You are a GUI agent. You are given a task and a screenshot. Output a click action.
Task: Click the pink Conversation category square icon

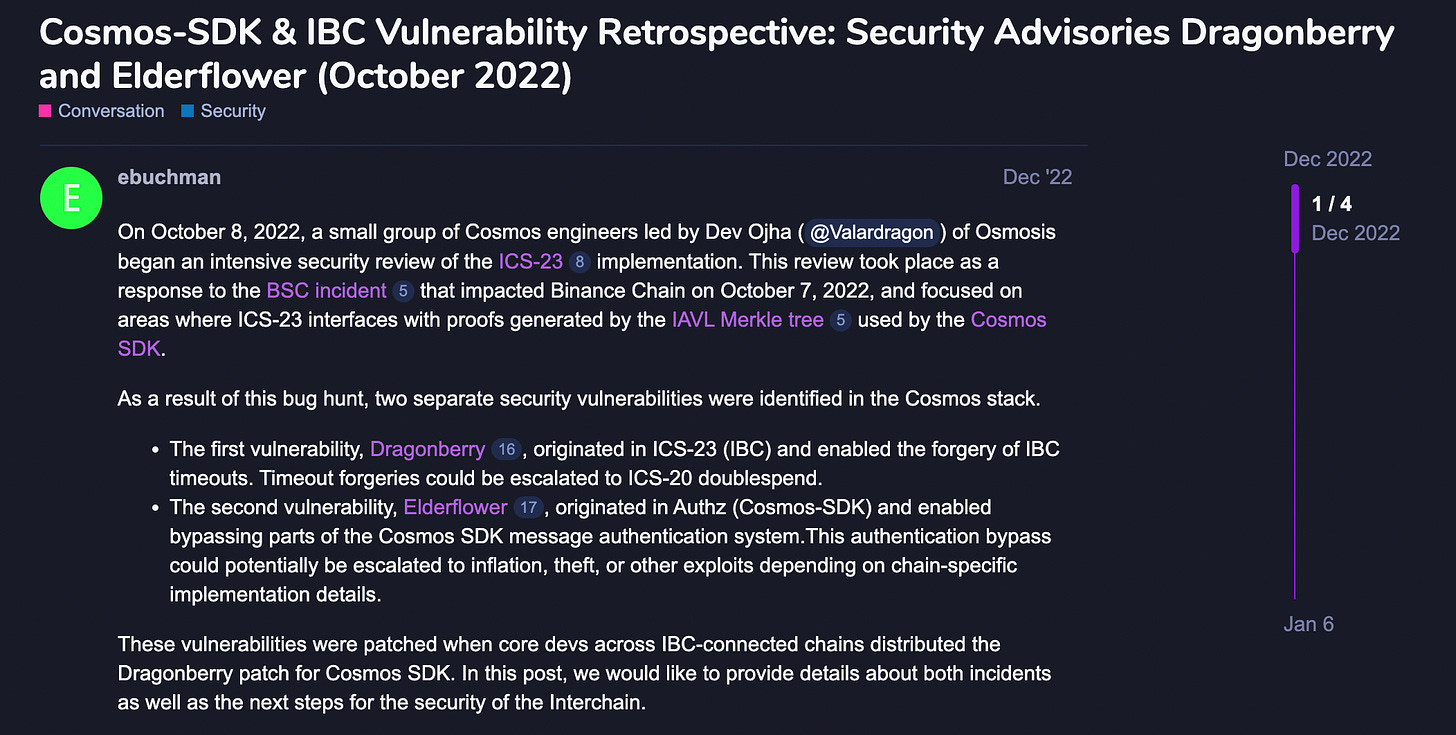[43, 111]
